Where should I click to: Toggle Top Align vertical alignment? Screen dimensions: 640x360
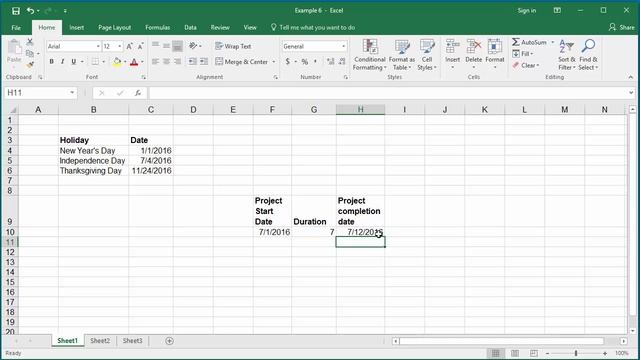click(155, 45)
